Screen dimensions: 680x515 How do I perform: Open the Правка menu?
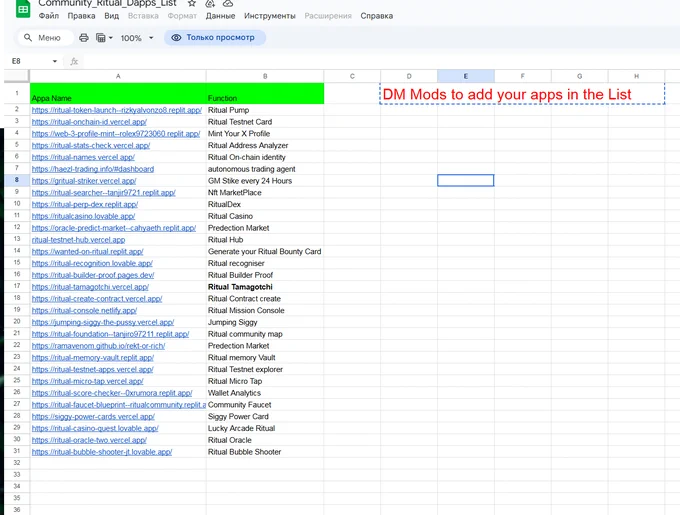click(x=81, y=16)
